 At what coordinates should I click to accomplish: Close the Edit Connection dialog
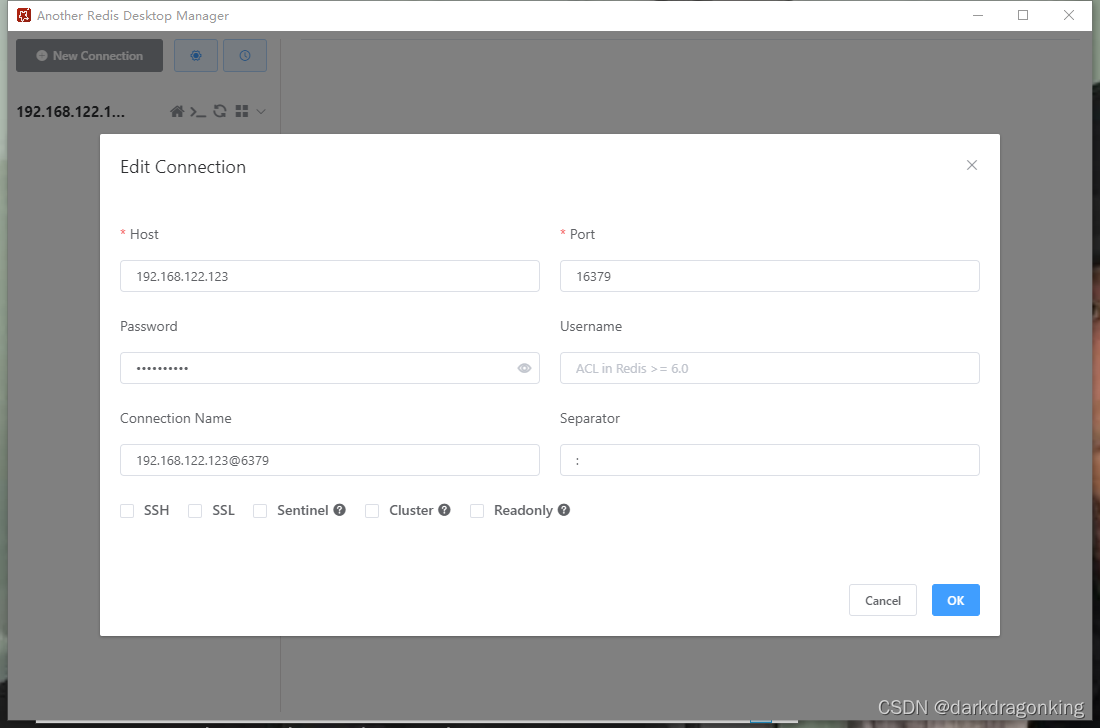(x=971, y=165)
